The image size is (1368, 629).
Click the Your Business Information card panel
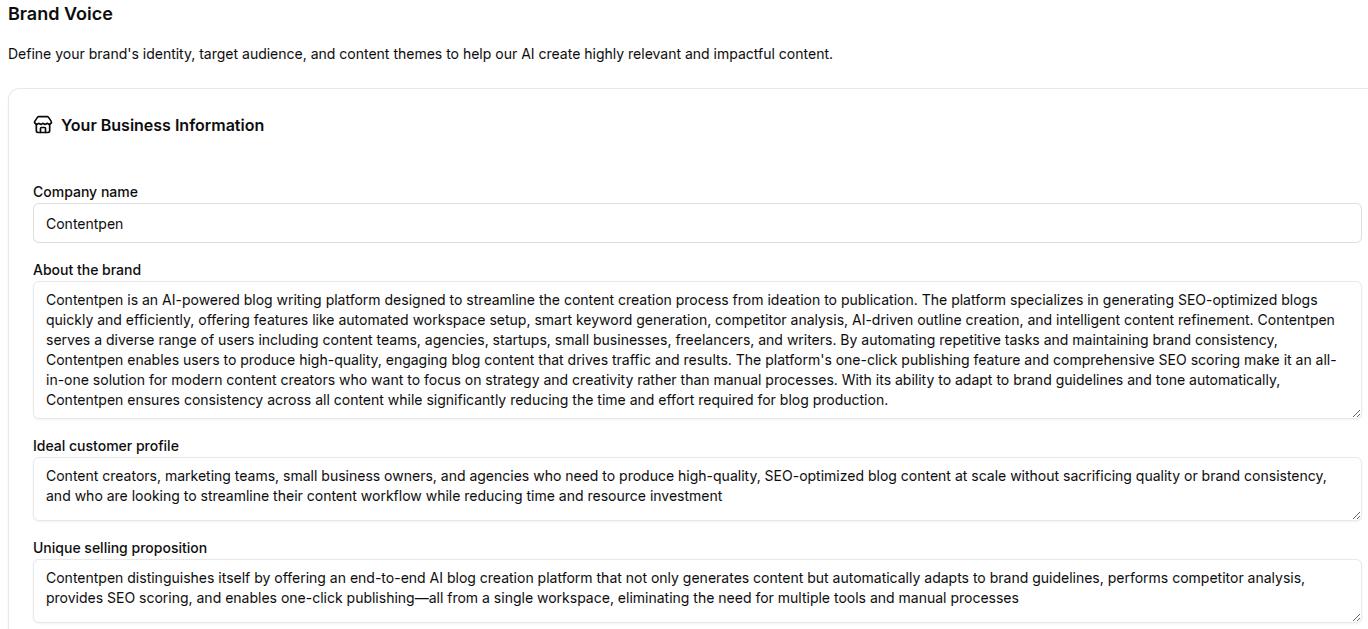point(684,160)
